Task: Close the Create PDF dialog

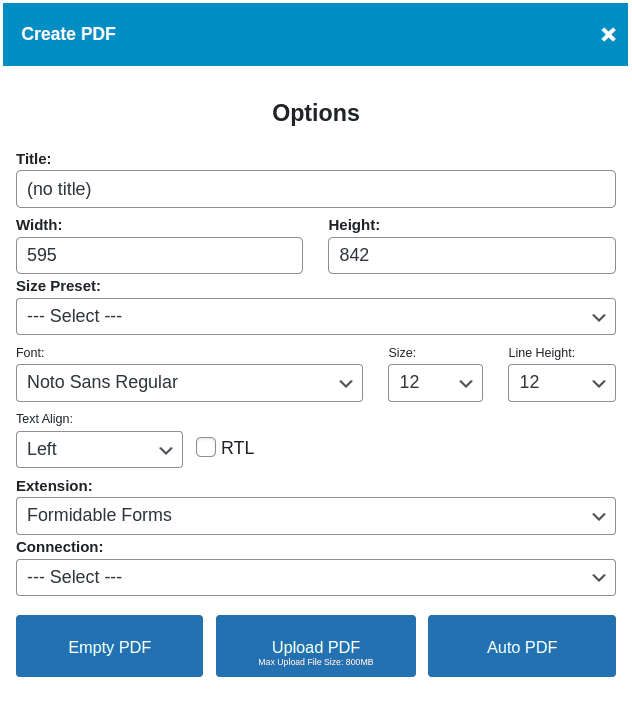Action: tap(608, 35)
